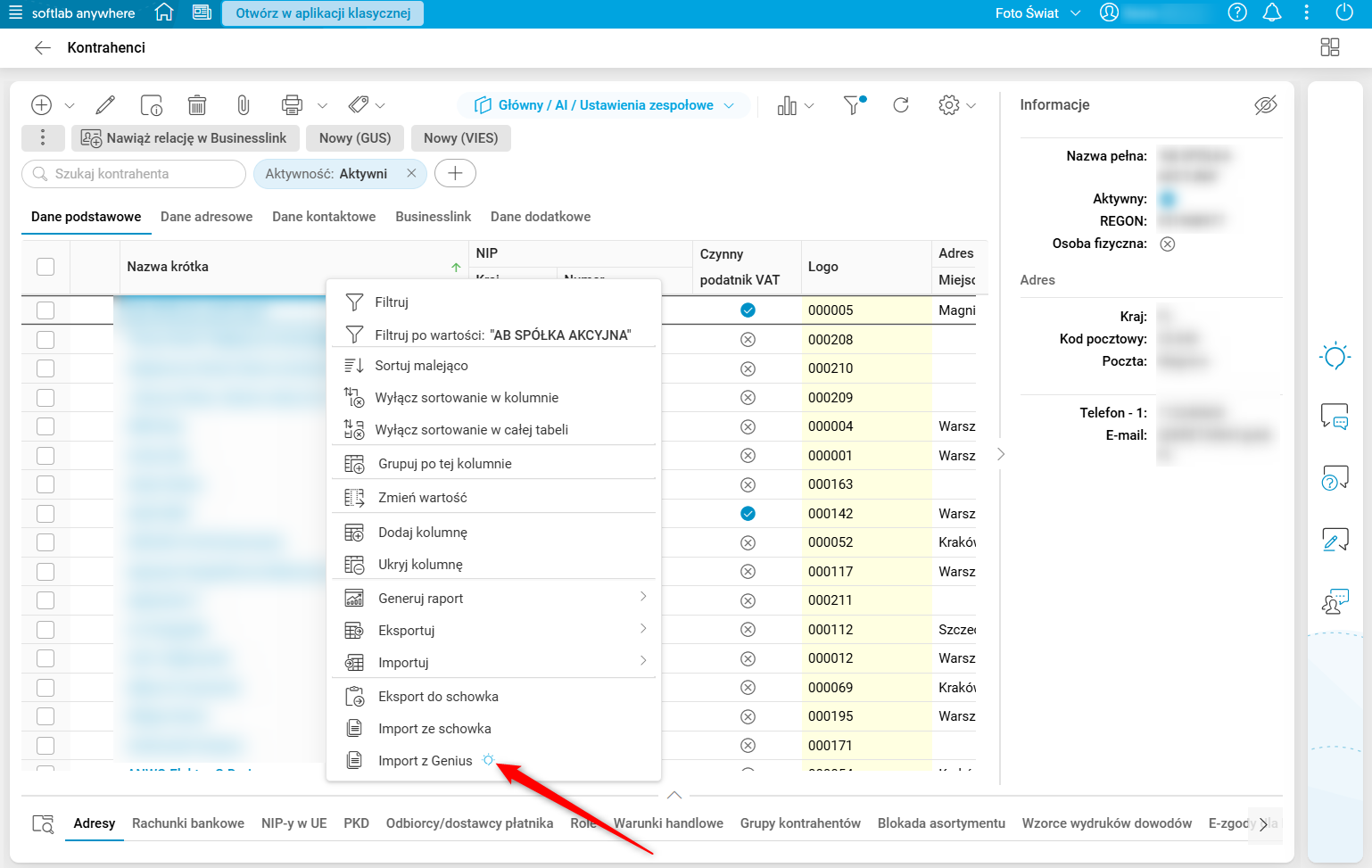1372x868 pixels.
Task: Open the Genius lightbulb sidebar icon
Action: [1335, 357]
